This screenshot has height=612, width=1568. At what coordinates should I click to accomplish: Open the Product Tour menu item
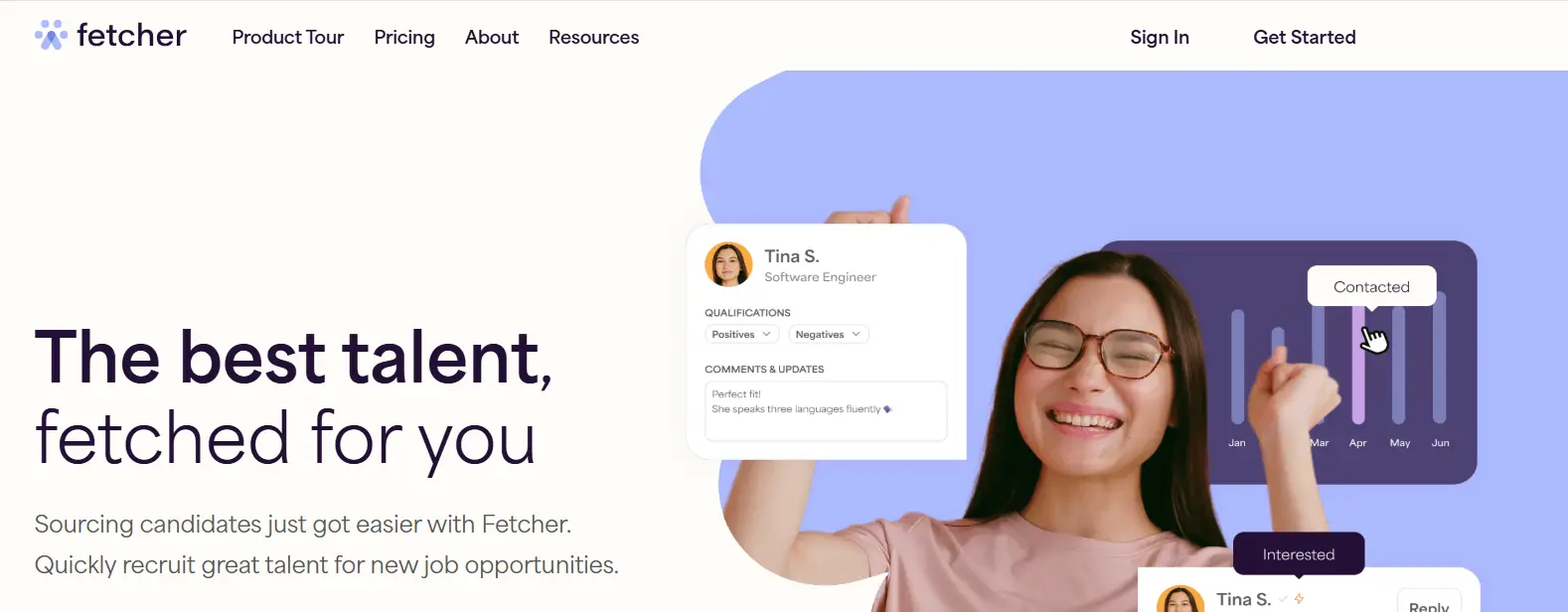pyautogui.click(x=288, y=37)
